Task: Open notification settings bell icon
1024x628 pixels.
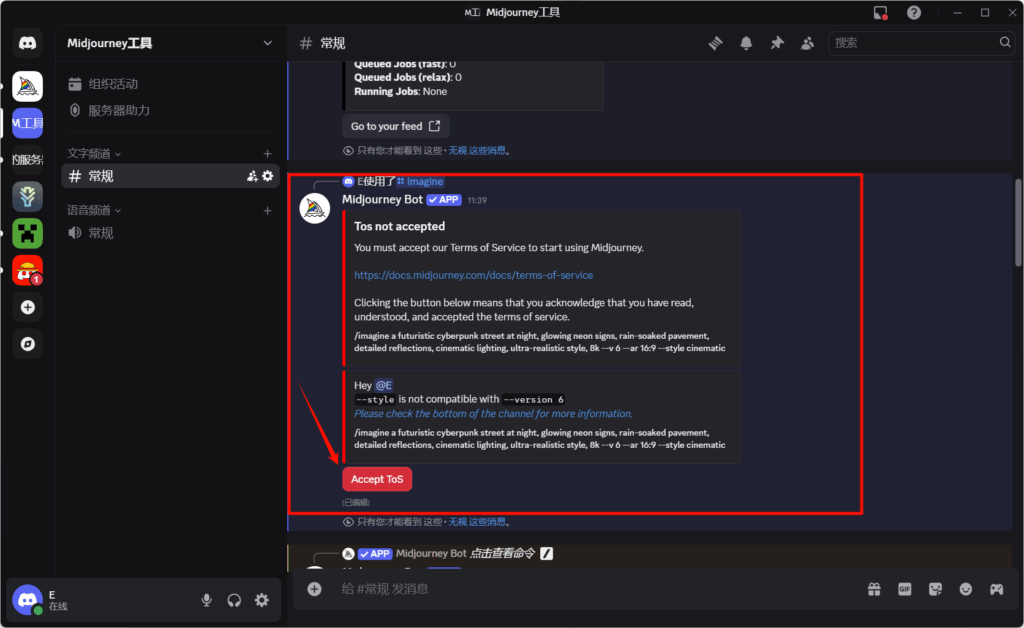Action: coord(746,43)
